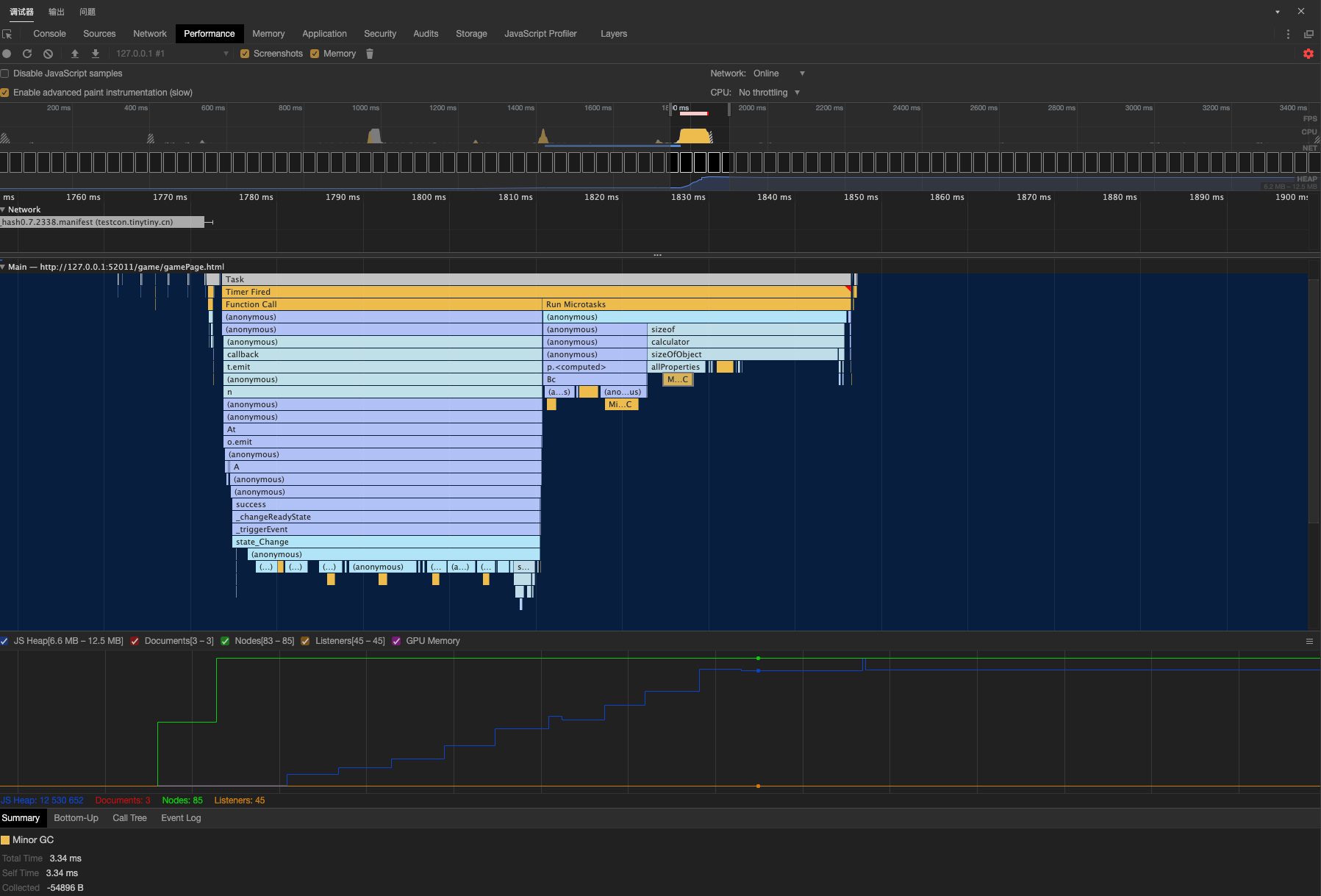Collapse the Main thread section

click(4, 267)
